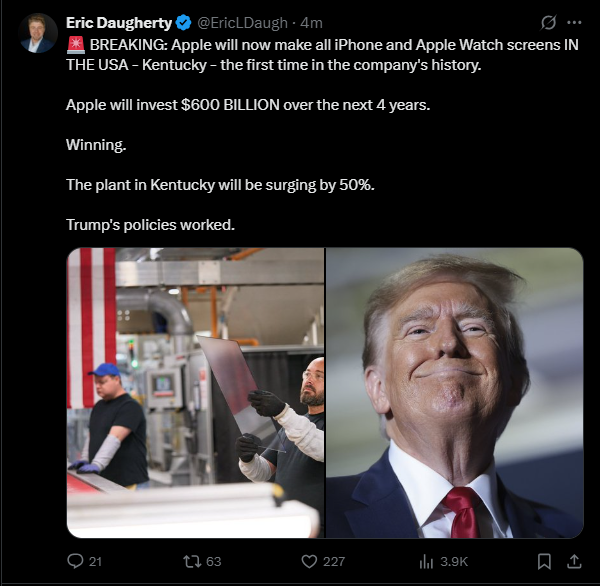This screenshot has width=600, height=586.
Task: Click the share upload arrow icon
Action: [x=574, y=561]
